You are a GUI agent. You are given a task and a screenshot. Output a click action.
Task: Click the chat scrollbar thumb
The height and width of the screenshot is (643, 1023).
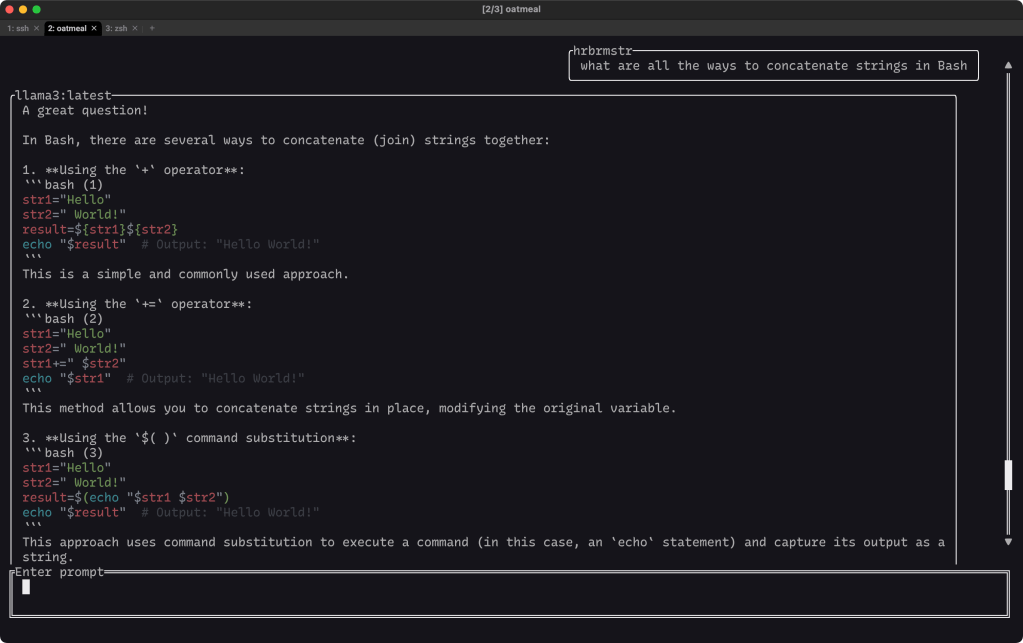coord(1008,475)
